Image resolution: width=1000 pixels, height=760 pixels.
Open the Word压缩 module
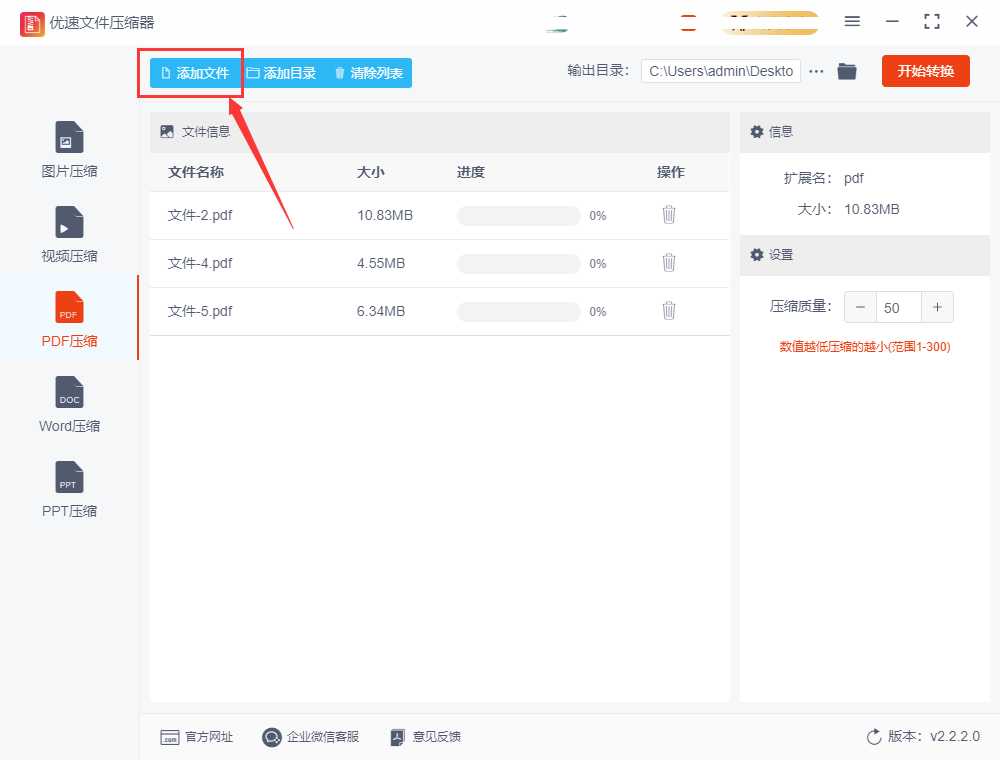pos(69,404)
